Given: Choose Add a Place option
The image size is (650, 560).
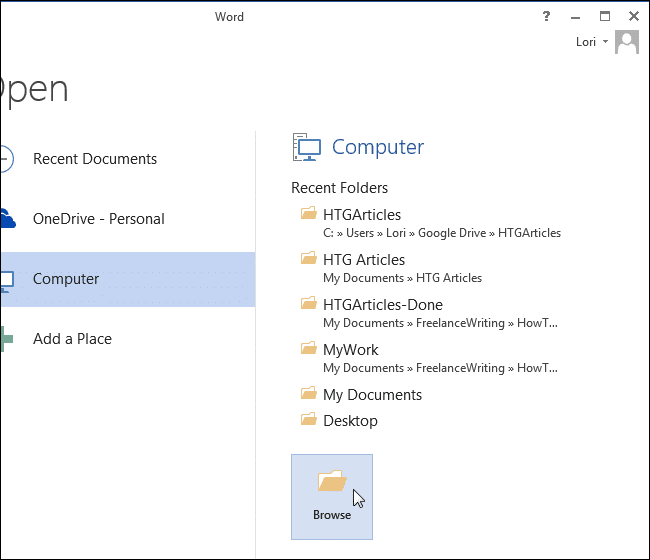Looking at the screenshot, I should pyautogui.click(x=72, y=339).
